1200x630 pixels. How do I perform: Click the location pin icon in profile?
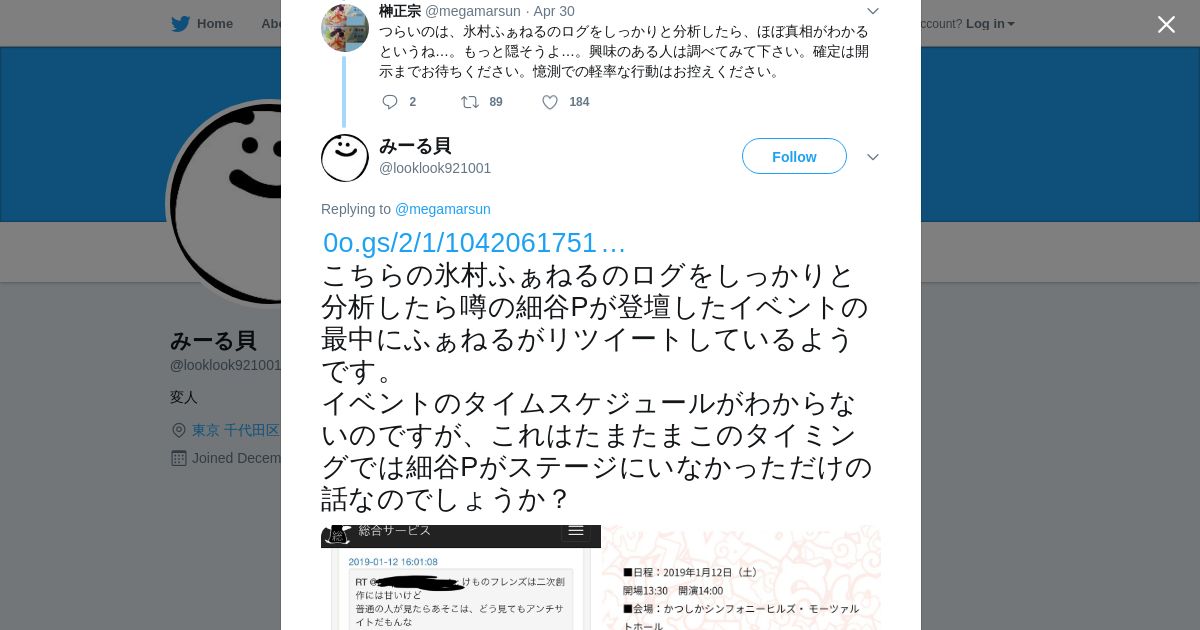click(x=179, y=430)
